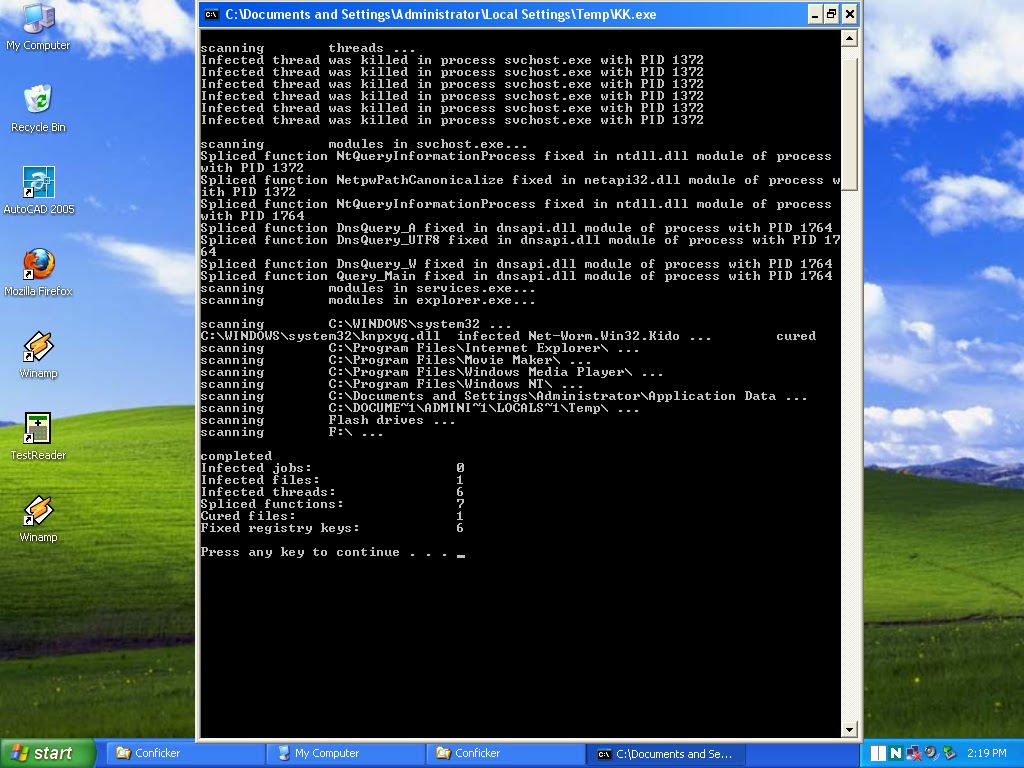Click the Application Data scanning line
The image size is (1024, 768).
[504, 396]
